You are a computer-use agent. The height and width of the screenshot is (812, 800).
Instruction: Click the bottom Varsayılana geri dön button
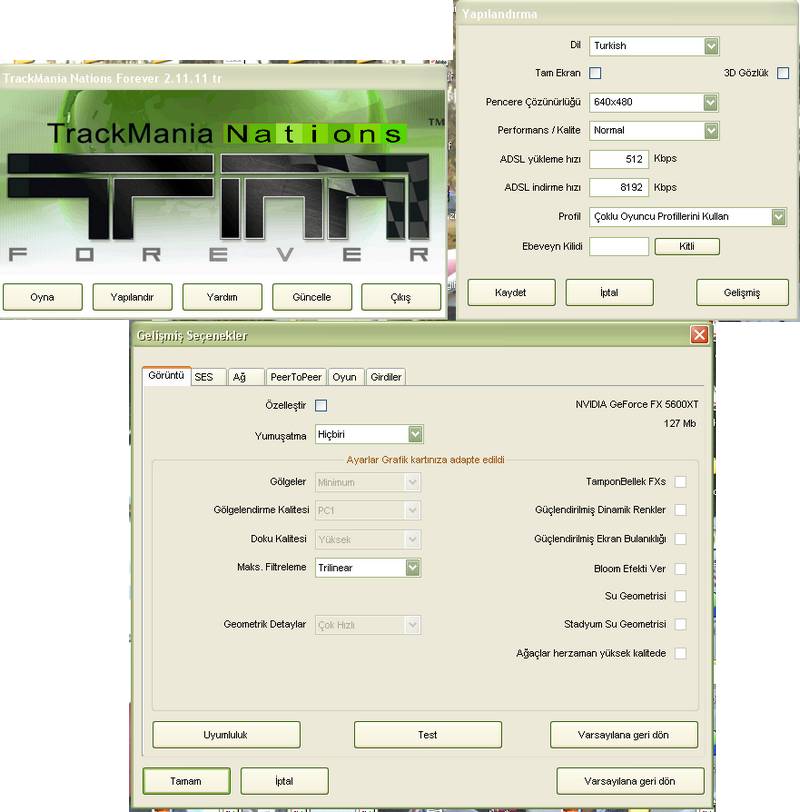point(630,781)
